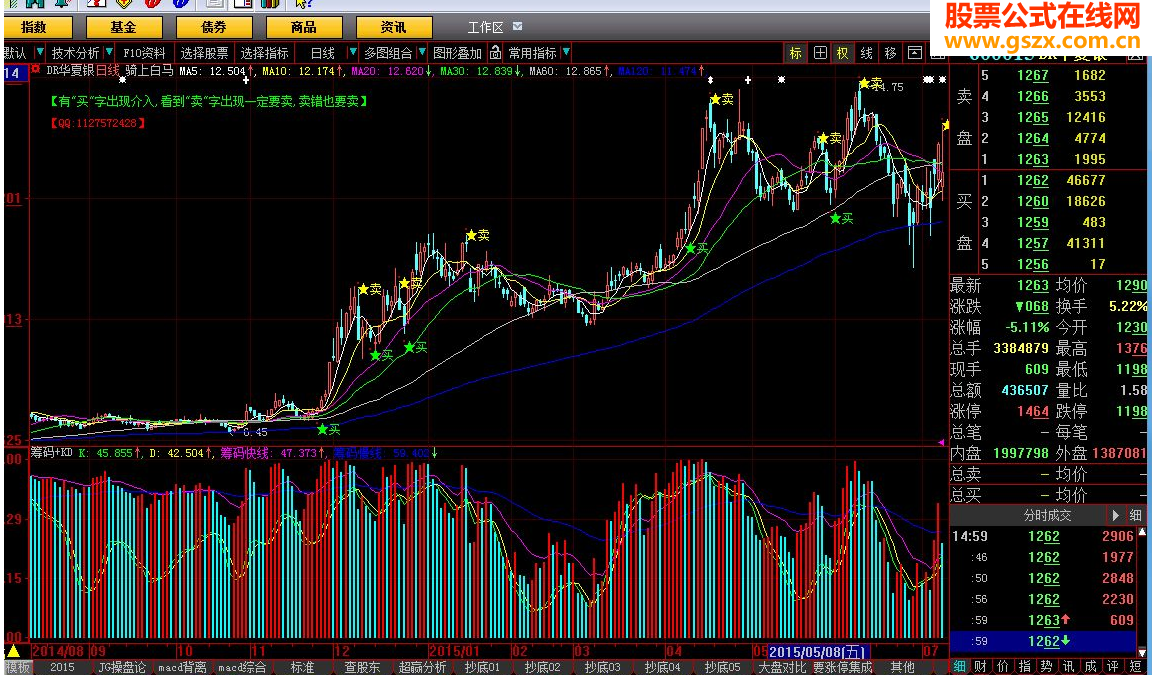Click 选择指标 in the toolbar
The image size is (1152, 675).
pos(264,53)
